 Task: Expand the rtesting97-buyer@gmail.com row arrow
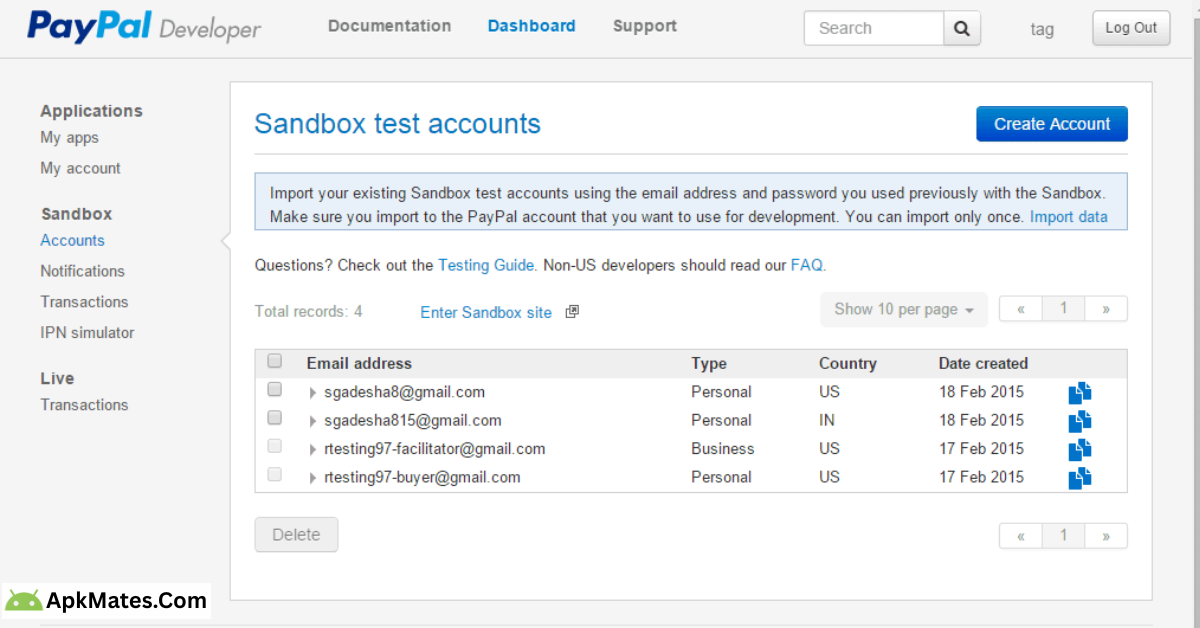313,478
